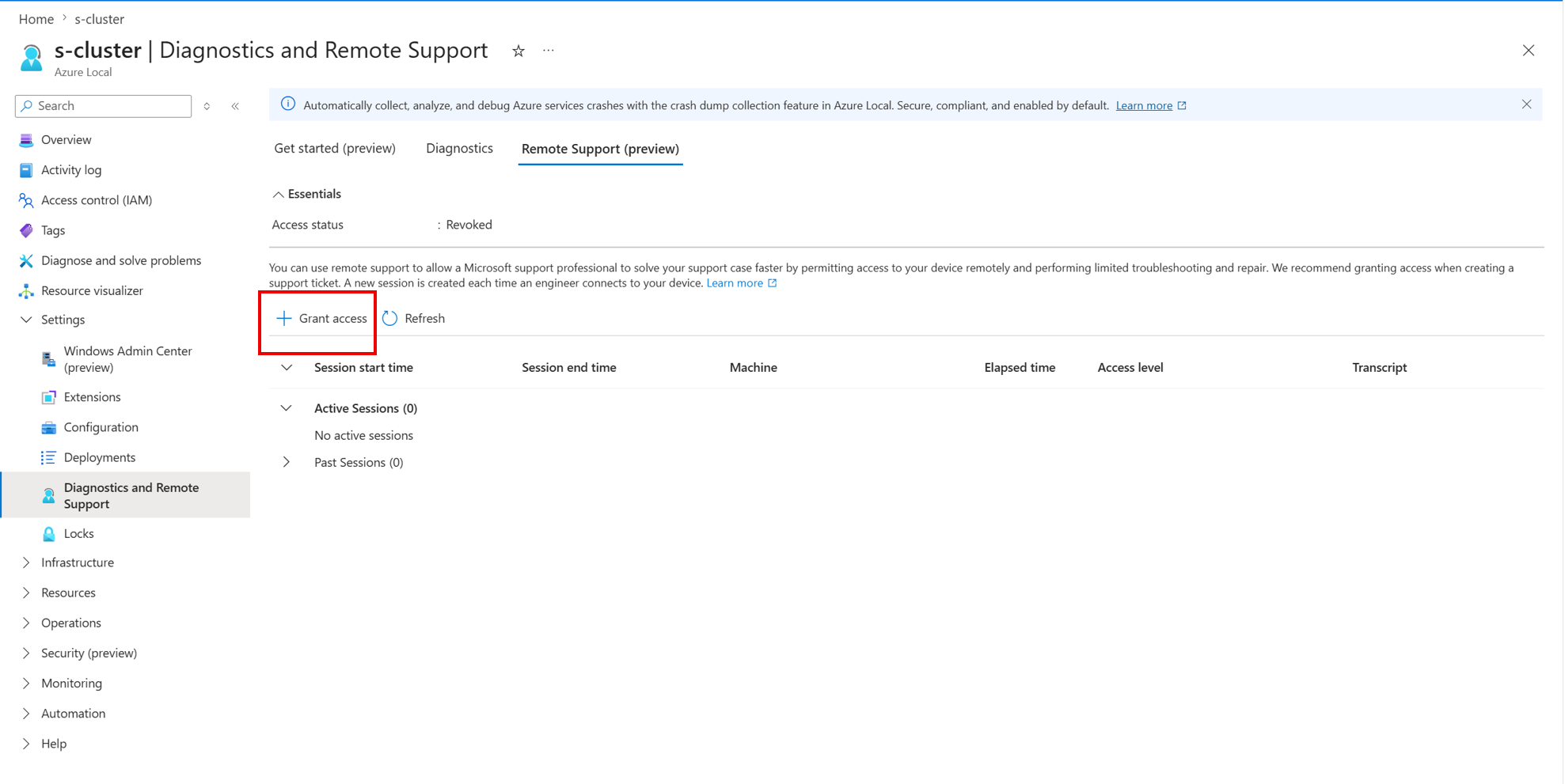Toggle the chevron beside Session start time
The image size is (1565, 784).
(287, 367)
